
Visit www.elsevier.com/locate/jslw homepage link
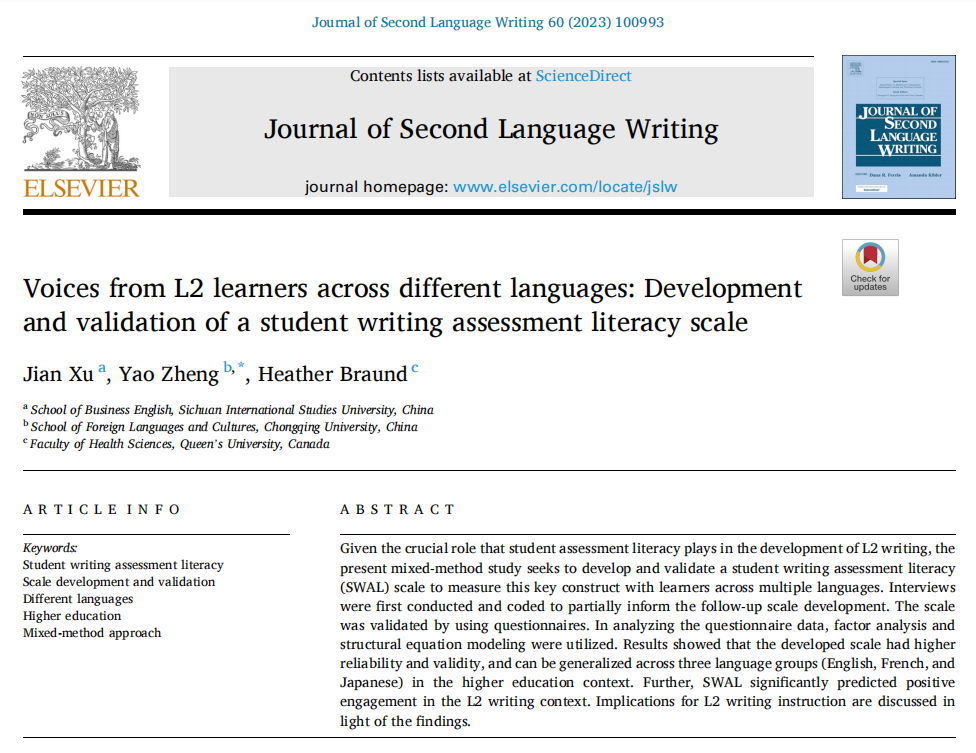tap(565, 186)
